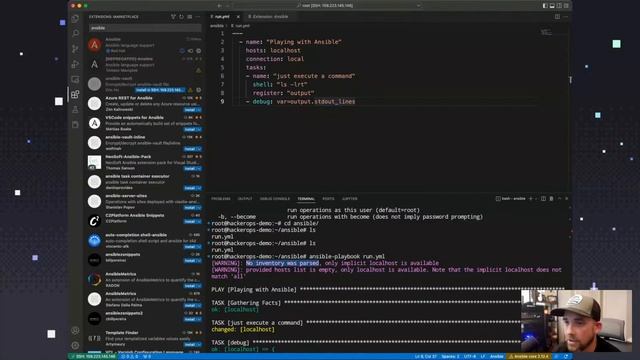Open the Run and Debug view

(x=75, y=64)
